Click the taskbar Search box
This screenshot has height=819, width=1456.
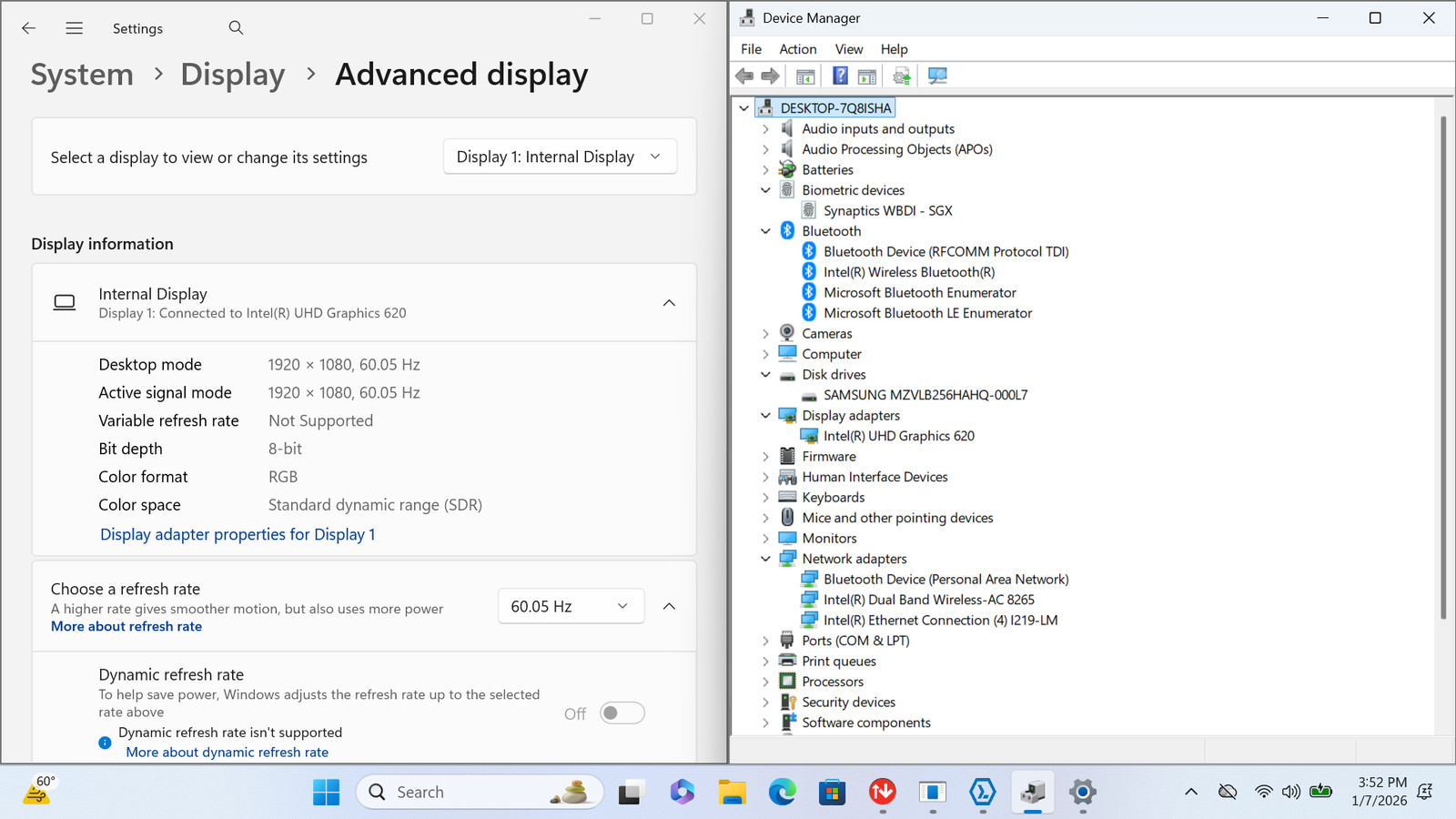click(x=480, y=792)
